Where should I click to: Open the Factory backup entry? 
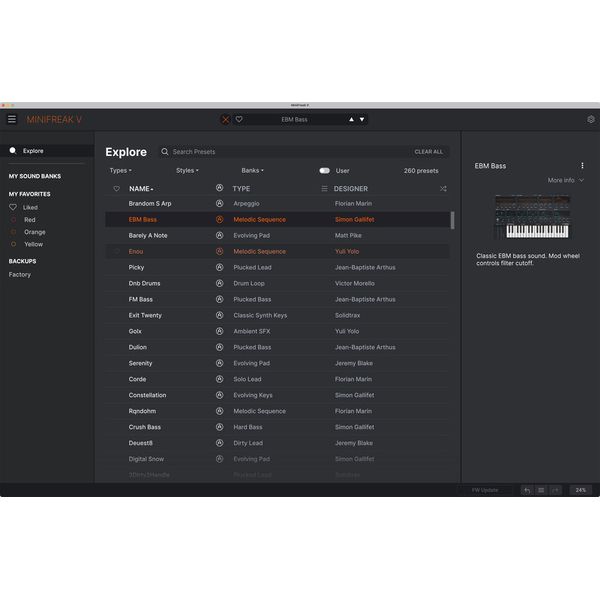coord(20,275)
